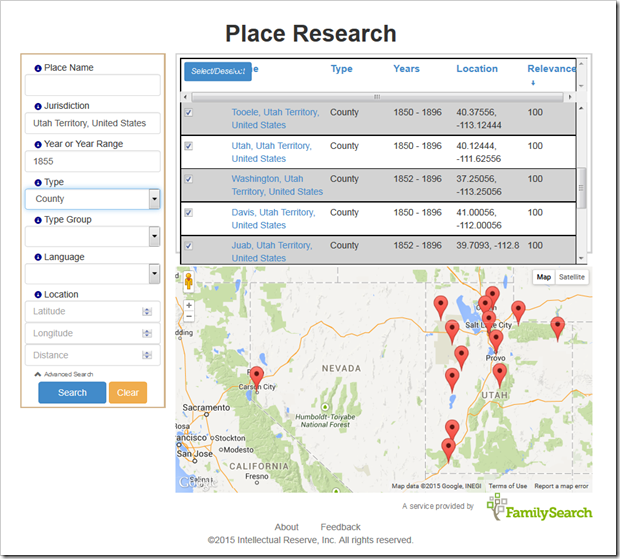Open Tooele, Utah Territory link

[275, 119]
